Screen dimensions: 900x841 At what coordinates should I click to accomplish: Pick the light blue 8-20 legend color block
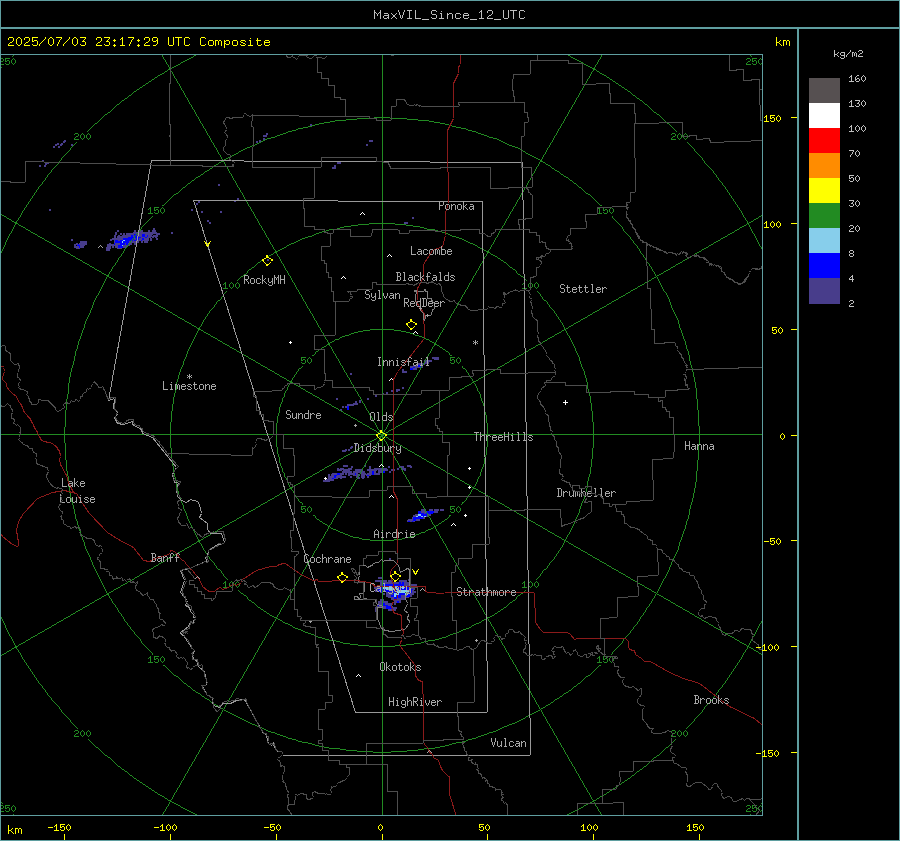click(x=824, y=241)
